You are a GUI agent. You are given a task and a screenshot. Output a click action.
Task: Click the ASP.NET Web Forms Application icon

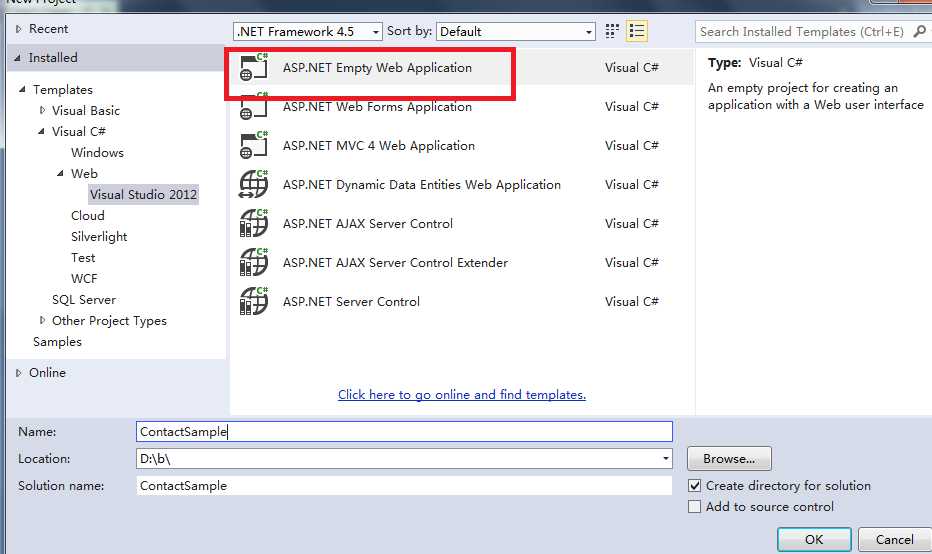254,106
